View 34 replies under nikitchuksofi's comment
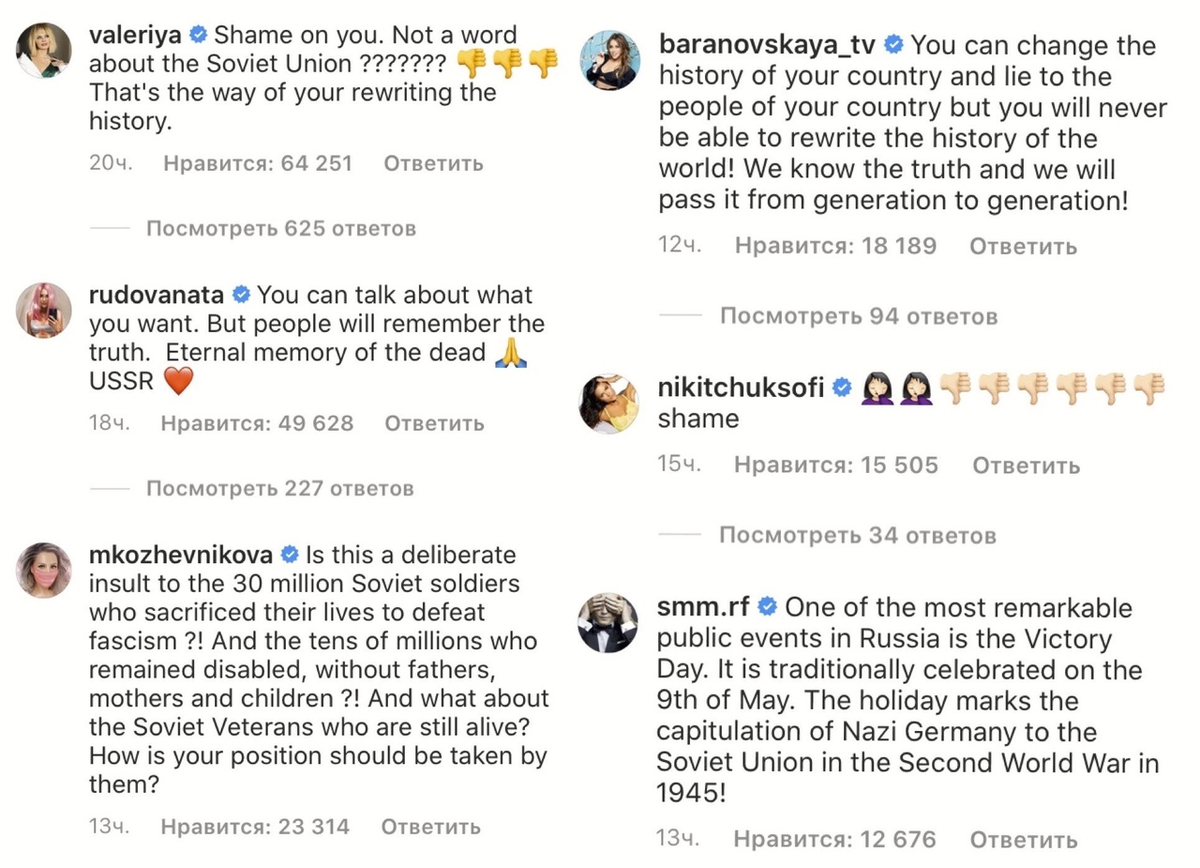The height and width of the screenshot is (868, 1200). coord(857,536)
